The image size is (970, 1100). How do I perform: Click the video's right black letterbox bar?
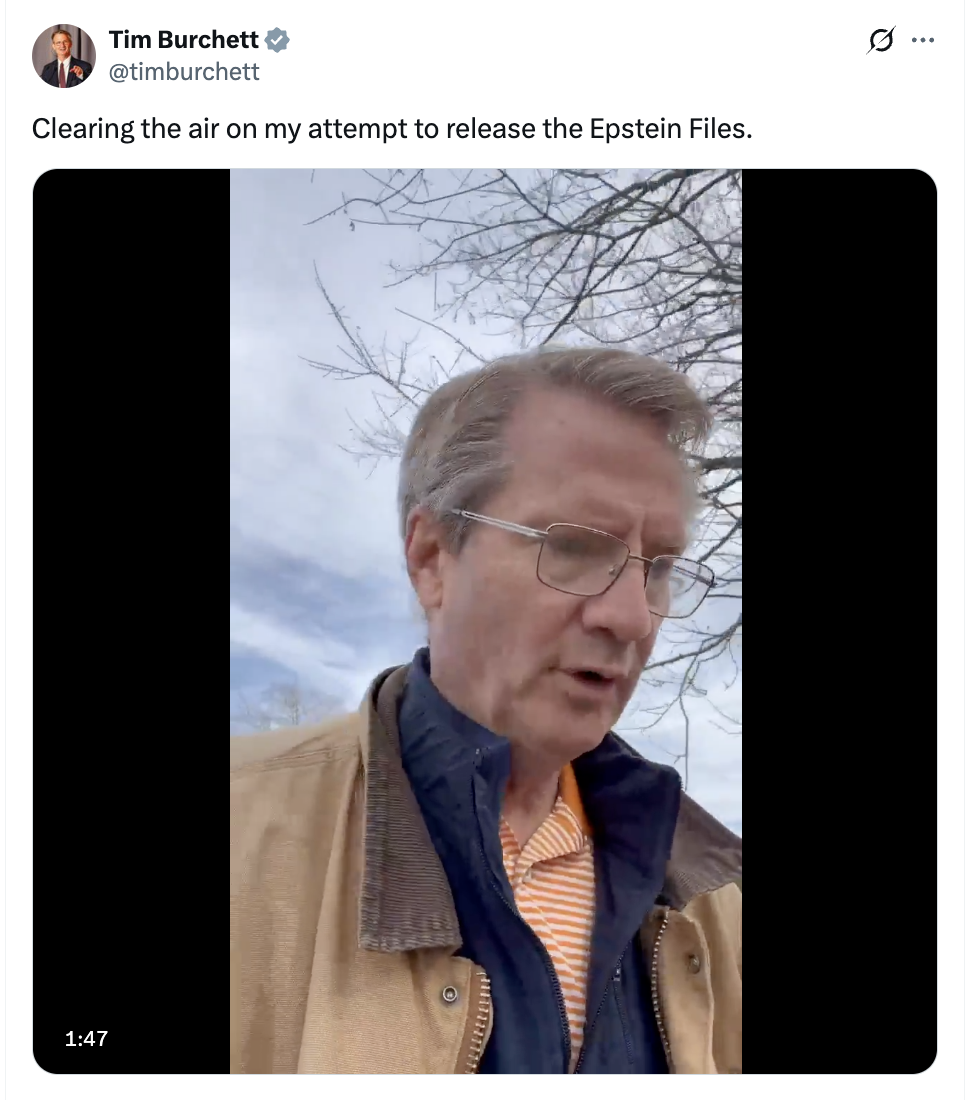840,621
